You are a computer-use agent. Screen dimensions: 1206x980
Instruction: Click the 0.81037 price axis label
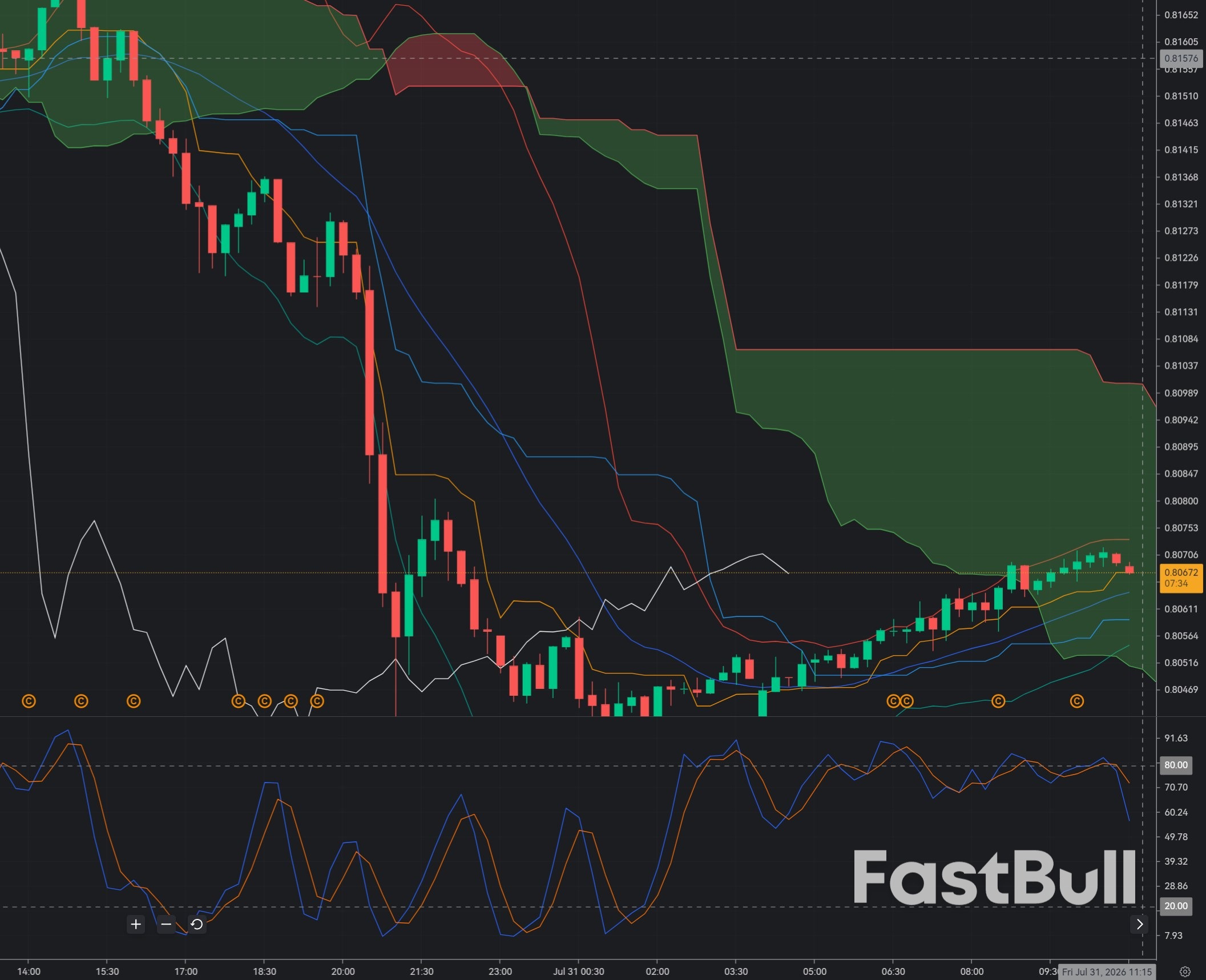pos(1181,365)
